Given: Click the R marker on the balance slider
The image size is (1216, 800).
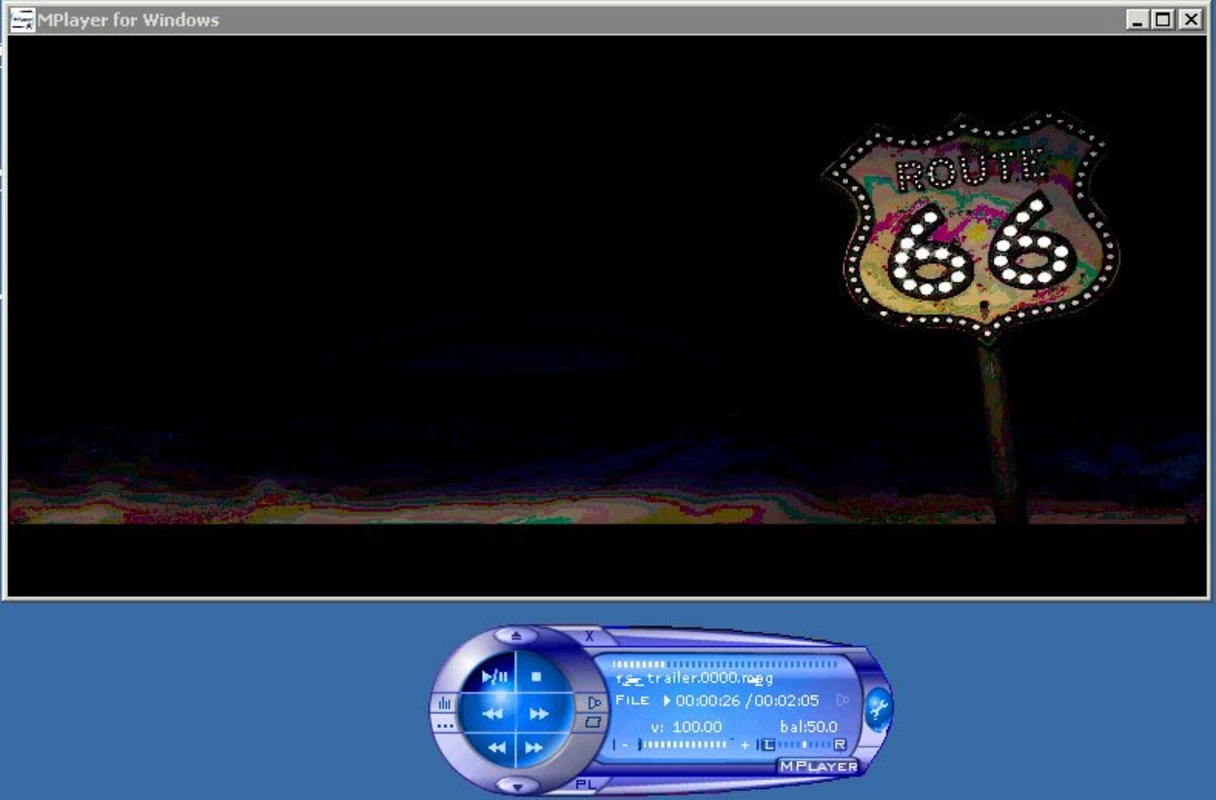Looking at the screenshot, I should pyautogui.click(x=839, y=745).
